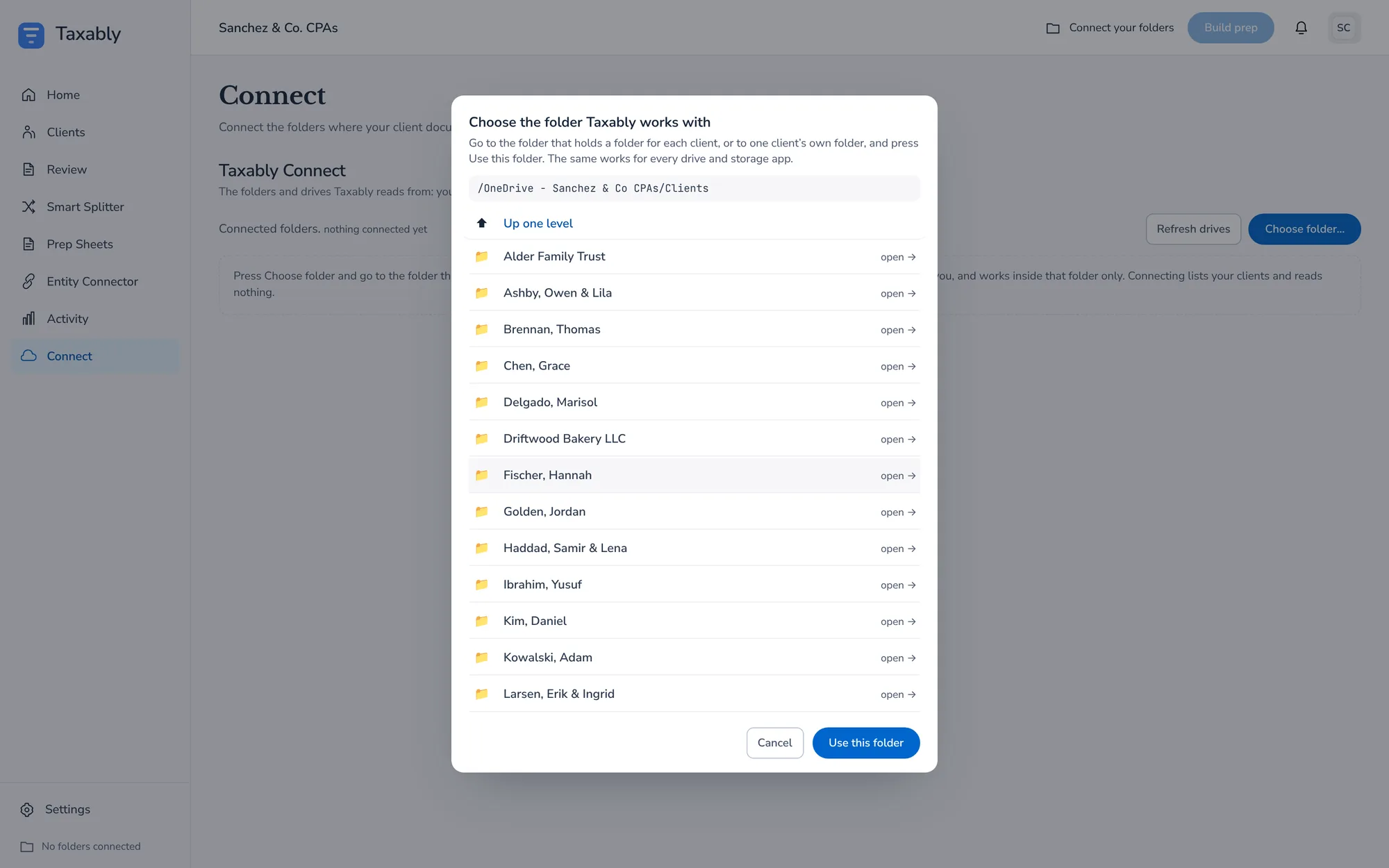Click the Activity bar-chart icon
1389x868 pixels.
pyautogui.click(x=28, y=319)
